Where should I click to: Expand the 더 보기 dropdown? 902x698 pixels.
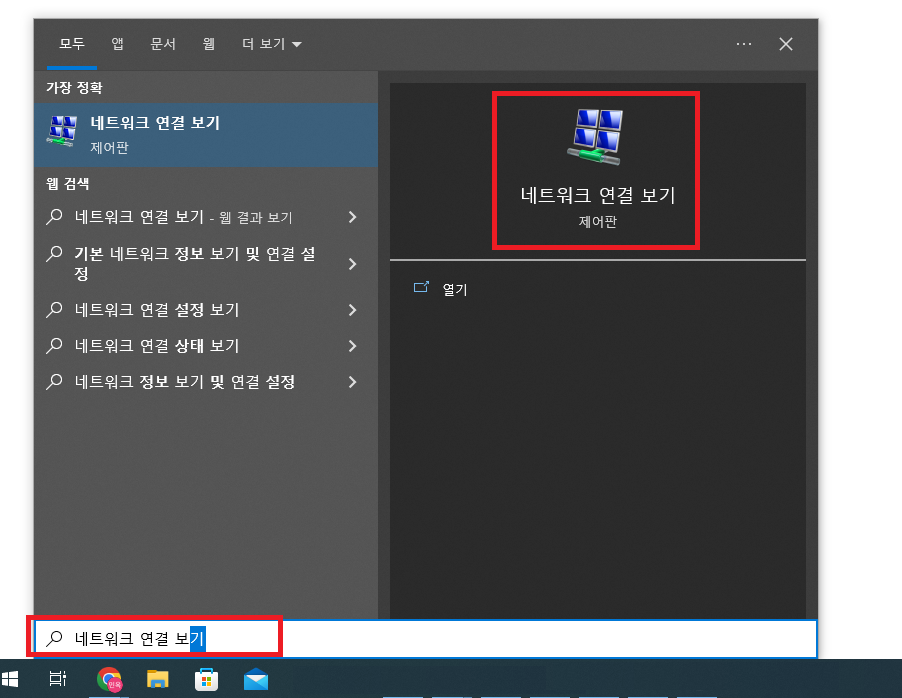click(271, 44)
